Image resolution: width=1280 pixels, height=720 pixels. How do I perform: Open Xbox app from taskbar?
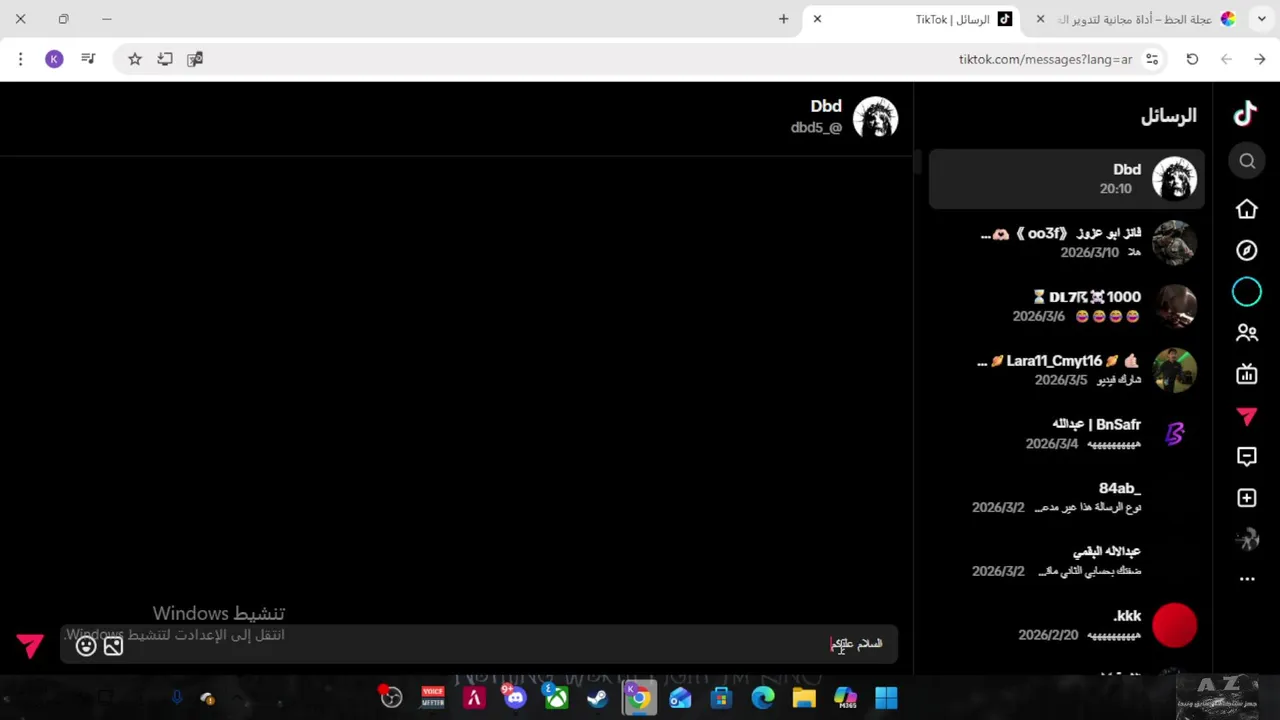(x=556, y=698)
